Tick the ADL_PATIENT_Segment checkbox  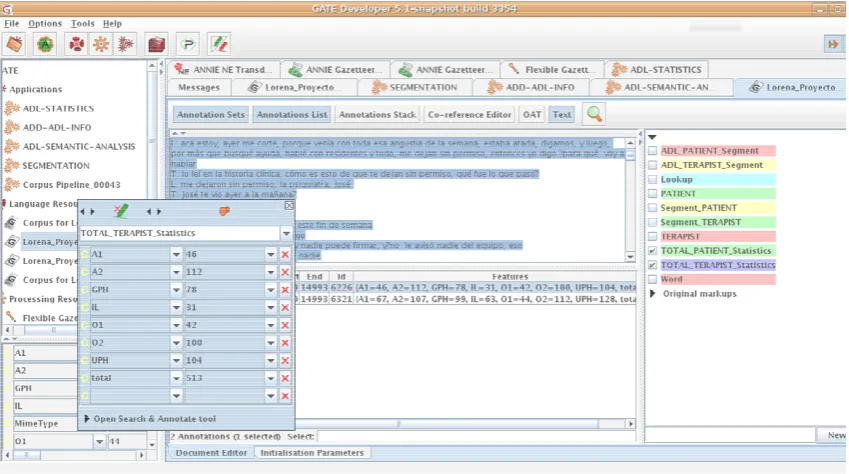coord(652,151)
